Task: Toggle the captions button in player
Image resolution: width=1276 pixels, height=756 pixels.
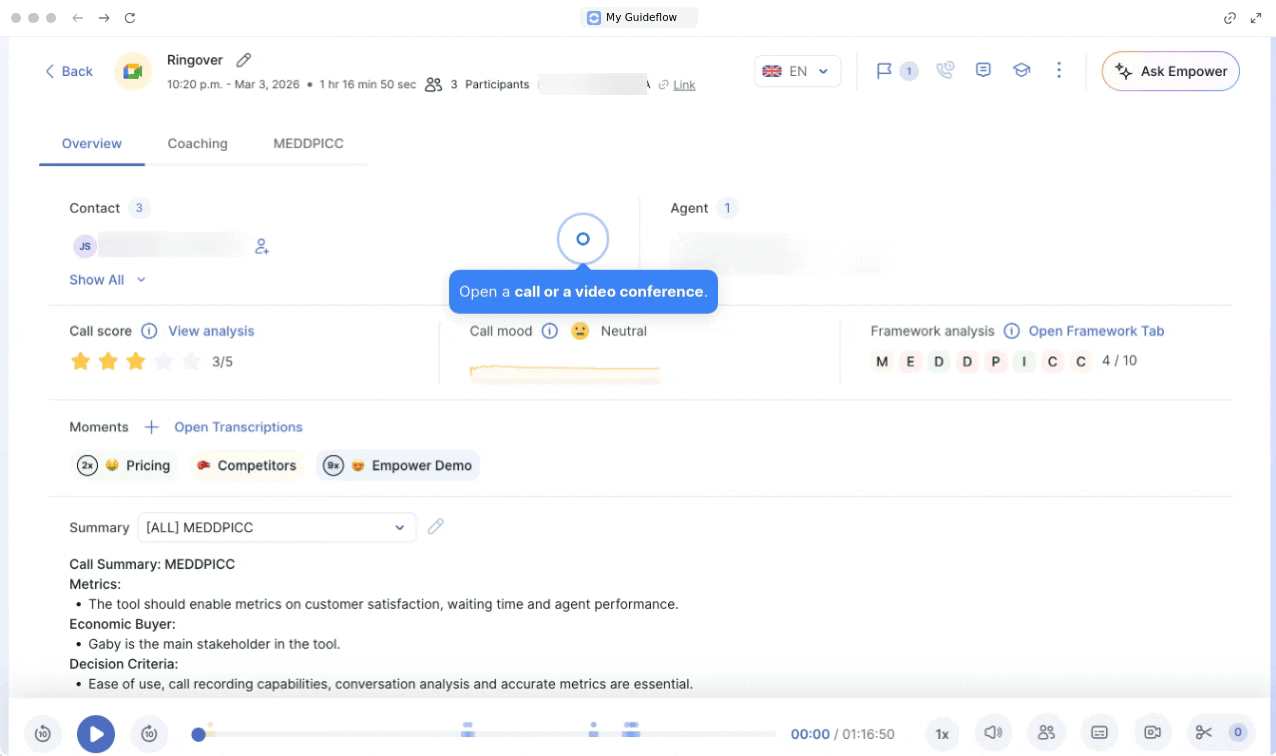Action: (x=1099, y=733)
